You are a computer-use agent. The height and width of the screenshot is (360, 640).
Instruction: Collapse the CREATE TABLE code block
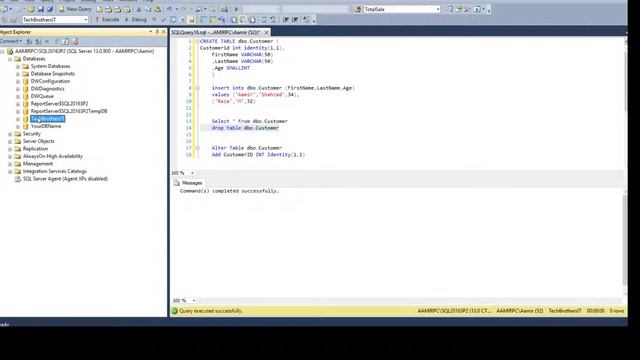coord(197,41)
